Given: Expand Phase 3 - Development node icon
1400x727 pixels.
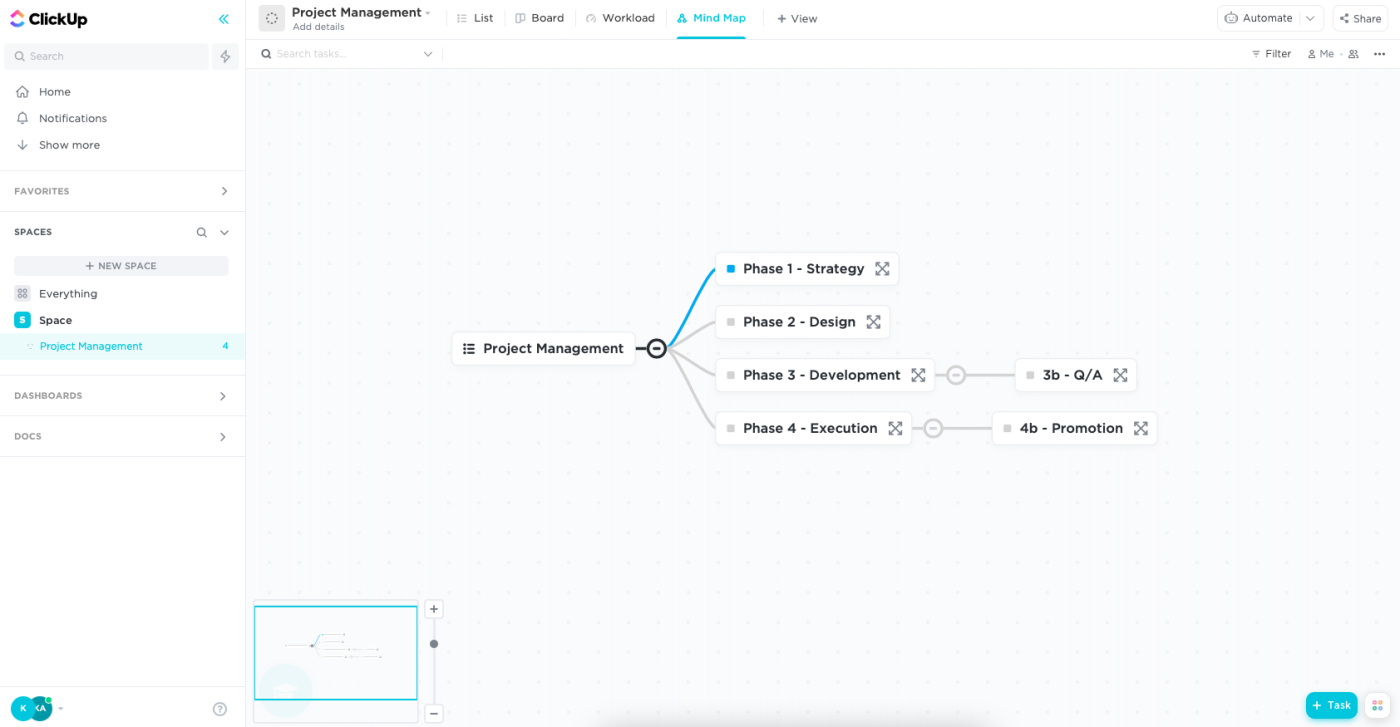Looking at the screenshot, I should tap(918, 375).
